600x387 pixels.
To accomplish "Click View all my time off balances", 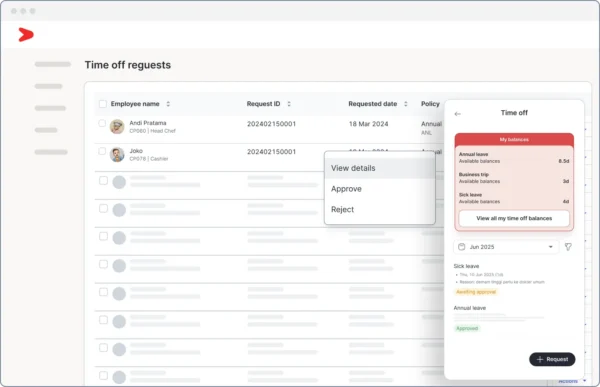I will point(514,218).
